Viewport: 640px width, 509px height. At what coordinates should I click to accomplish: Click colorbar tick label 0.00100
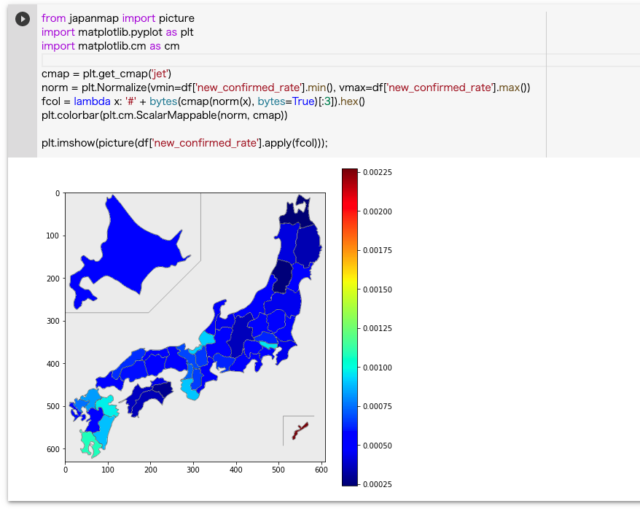coord(378,367)
